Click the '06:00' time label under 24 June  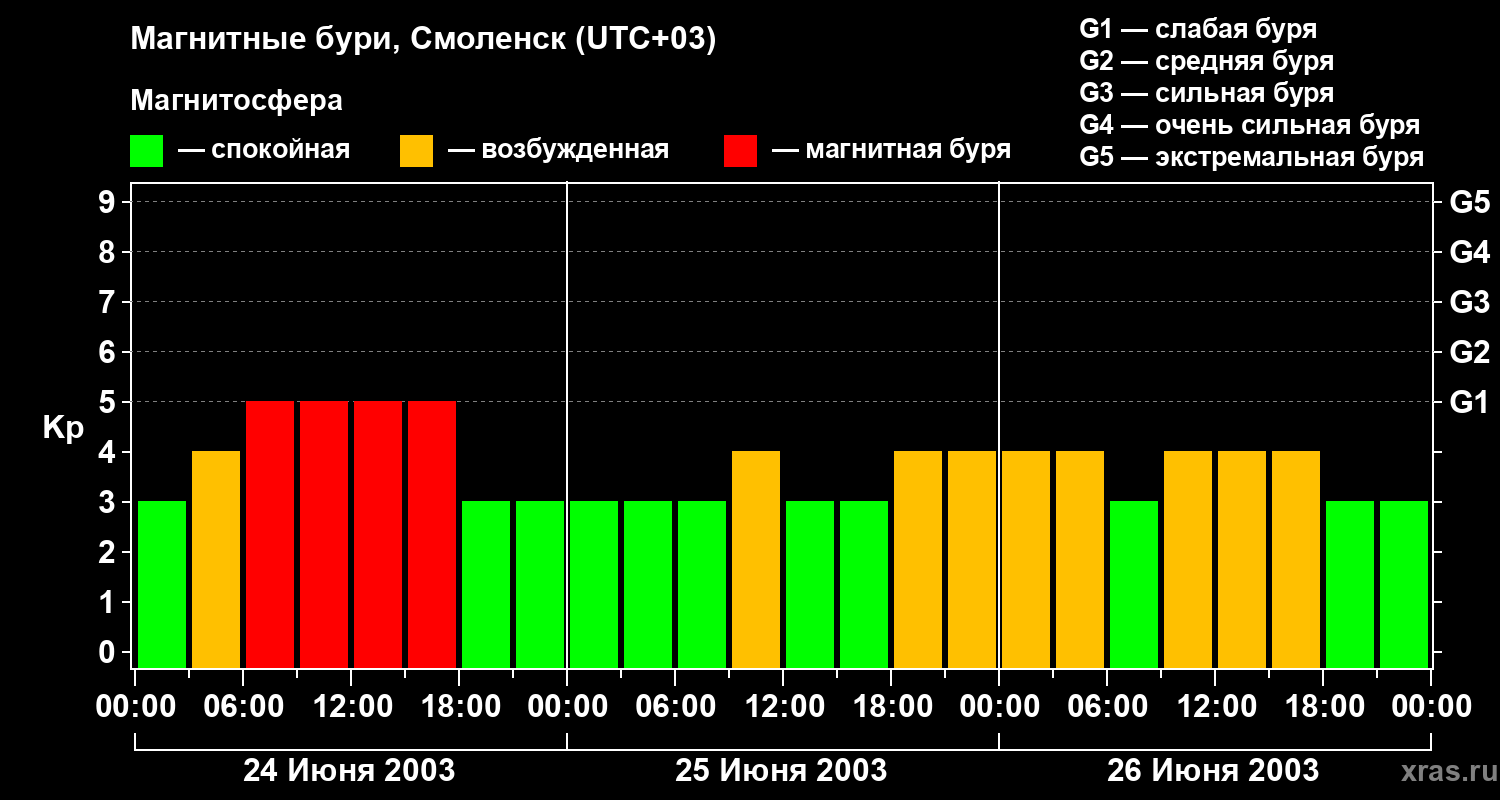click(242, 707)
